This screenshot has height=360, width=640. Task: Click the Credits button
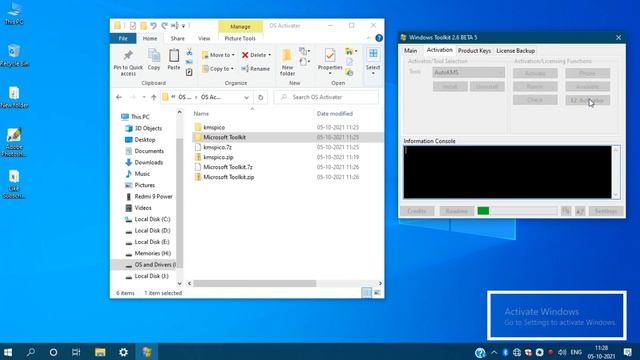[x=417, y=211]
